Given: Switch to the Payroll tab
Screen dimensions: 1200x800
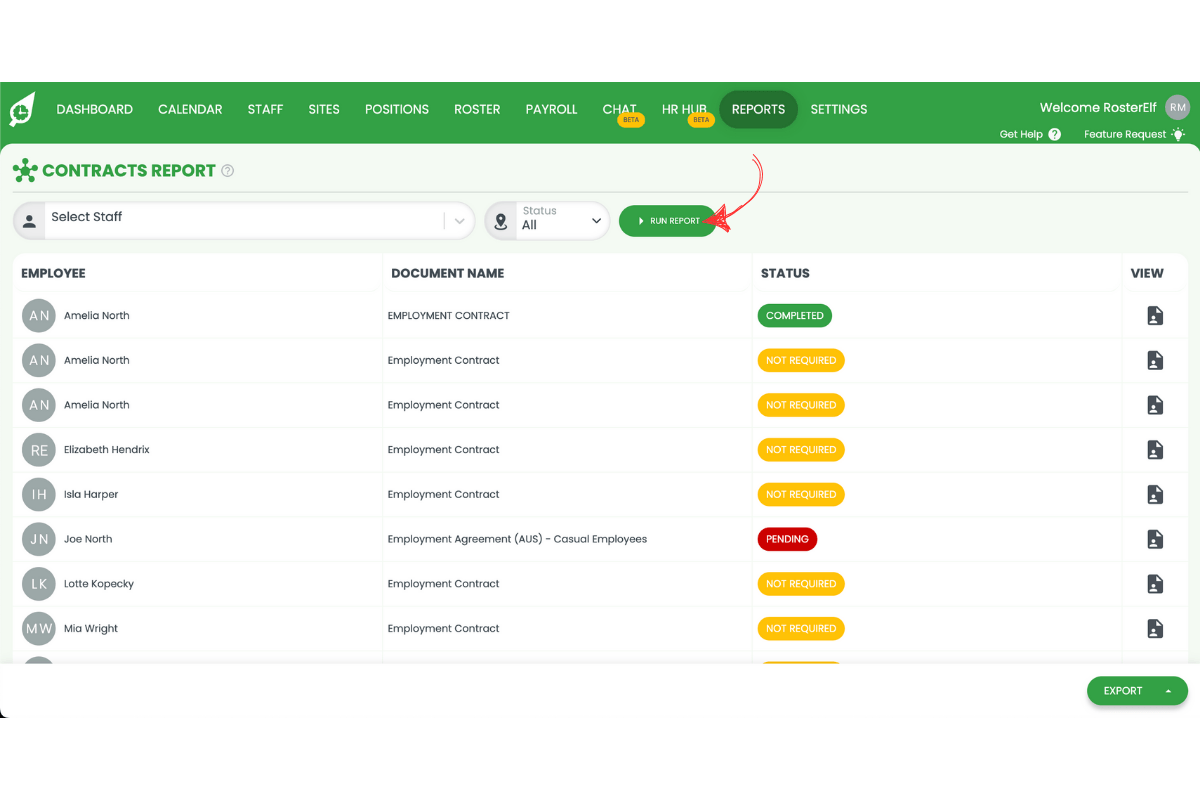Looking at the screenshot, I should (551, 109).
